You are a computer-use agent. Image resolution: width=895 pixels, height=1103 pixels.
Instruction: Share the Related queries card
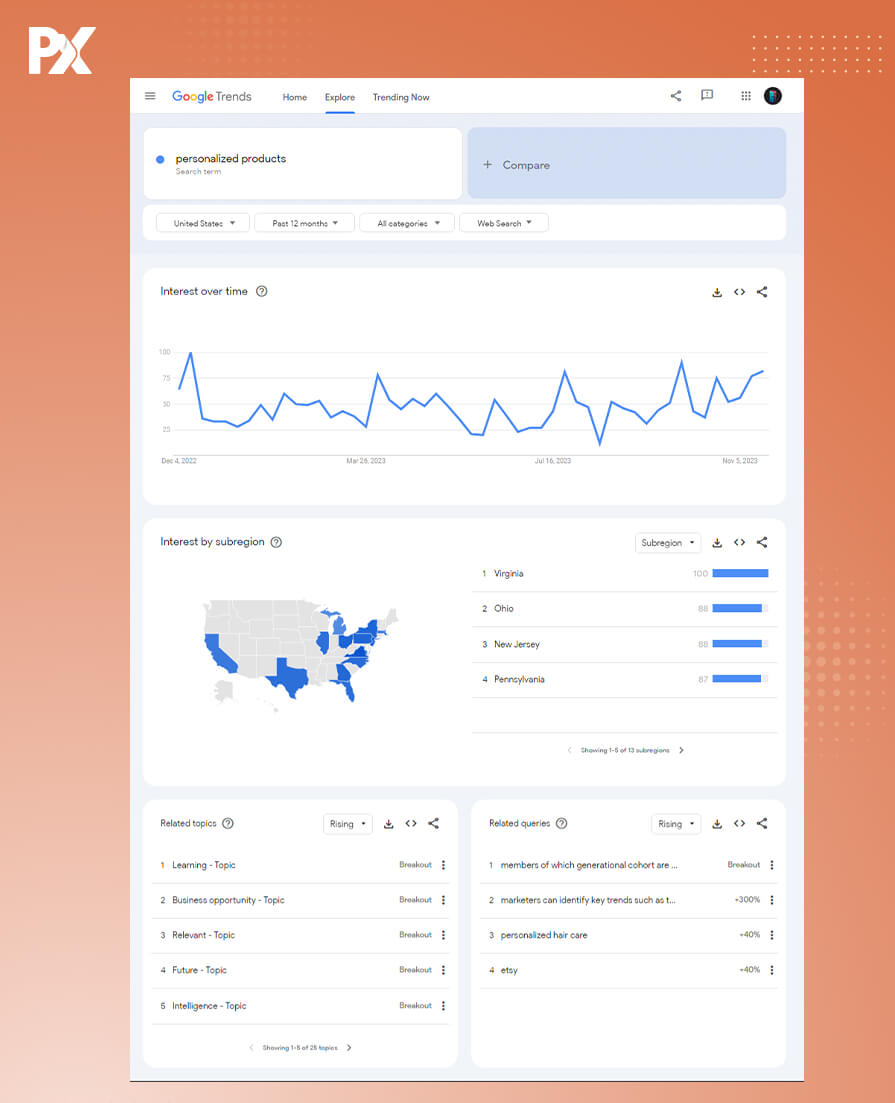coord(762,824)
